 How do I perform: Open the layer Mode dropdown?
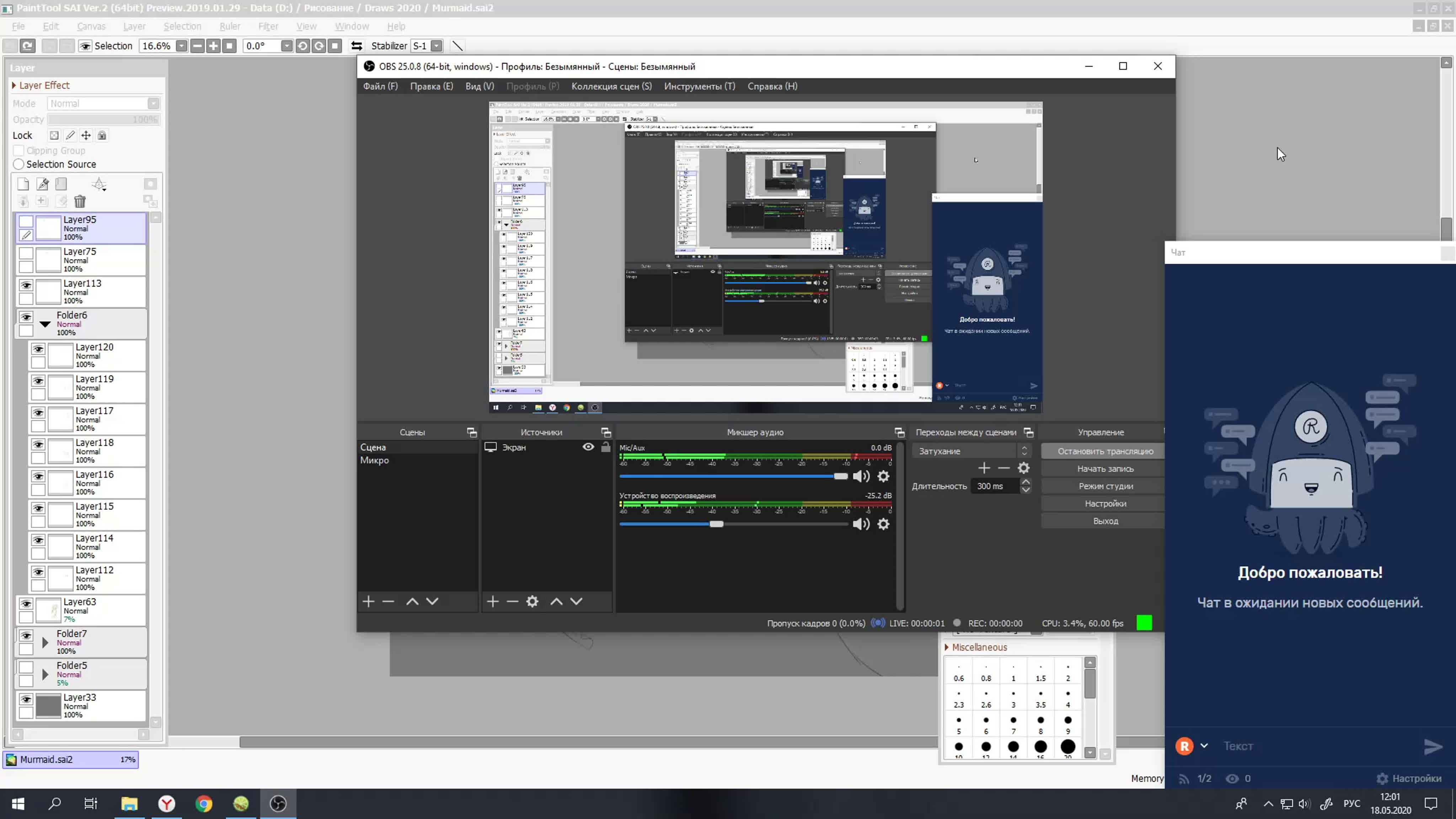tap(153, 103)
